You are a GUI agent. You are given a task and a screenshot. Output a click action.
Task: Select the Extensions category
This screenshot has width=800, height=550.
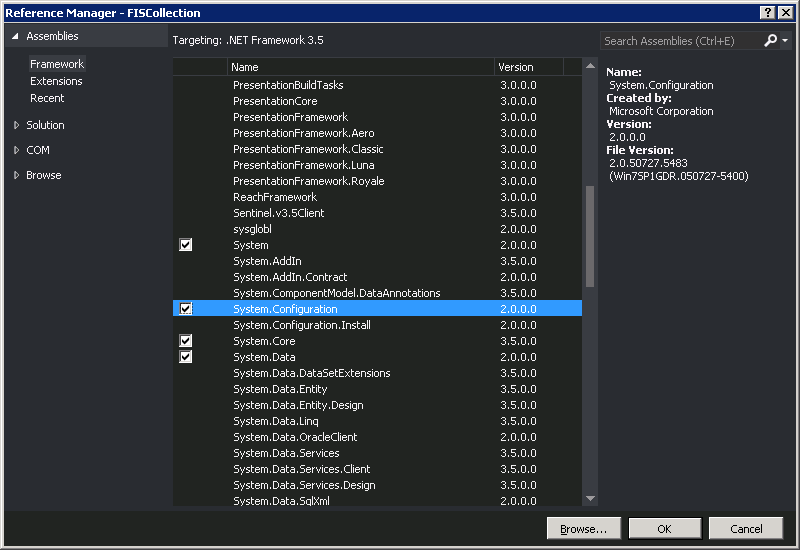click(x=56, y=81)
